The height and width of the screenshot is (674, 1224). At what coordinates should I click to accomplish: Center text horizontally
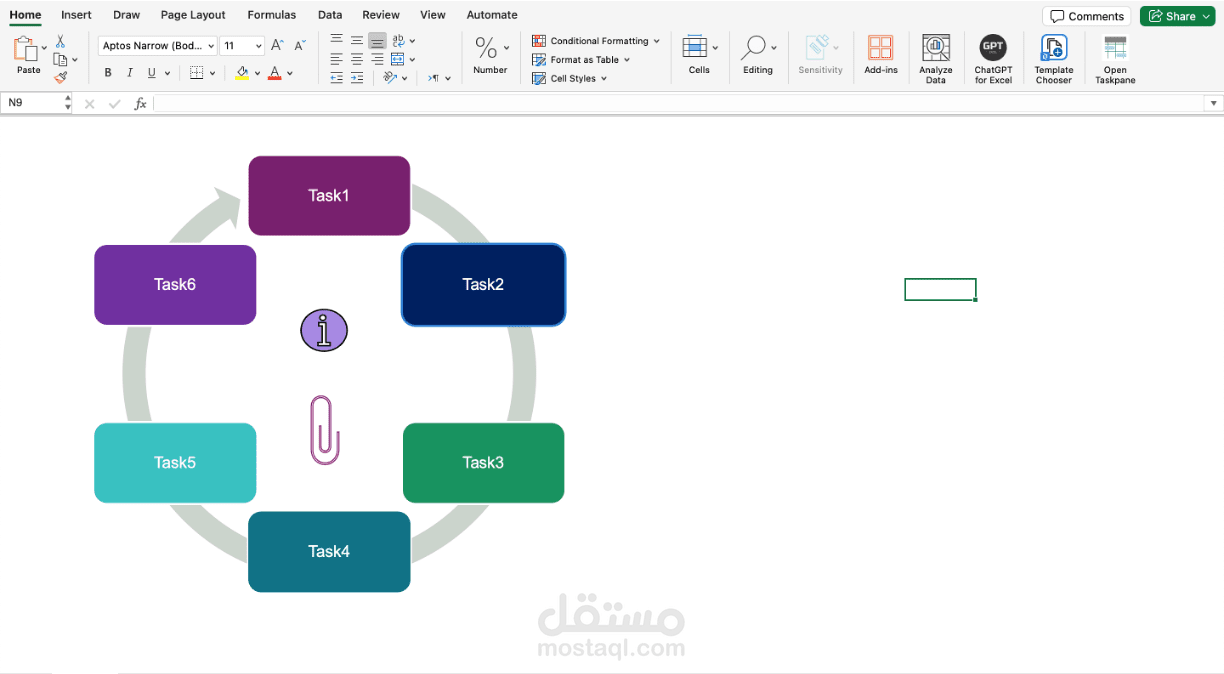pos(357,59)
